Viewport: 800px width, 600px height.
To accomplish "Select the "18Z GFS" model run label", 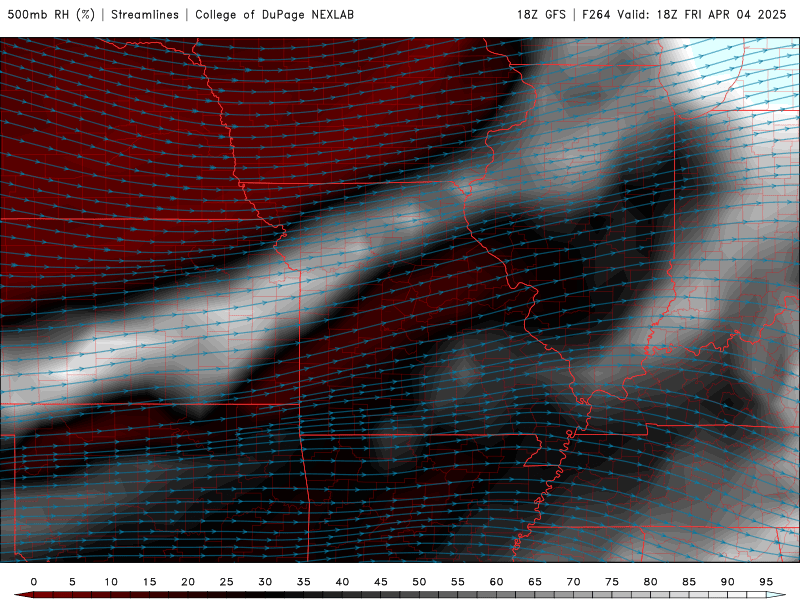I will (541, 15).
